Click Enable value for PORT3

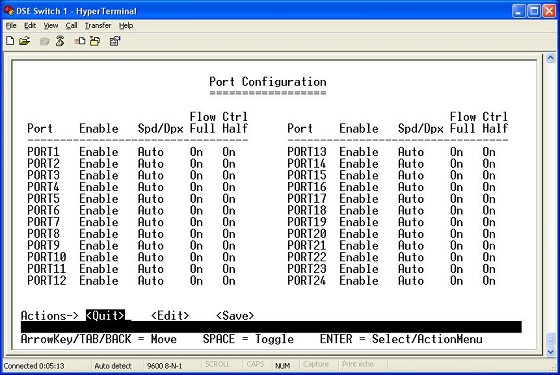coord(99,175)
